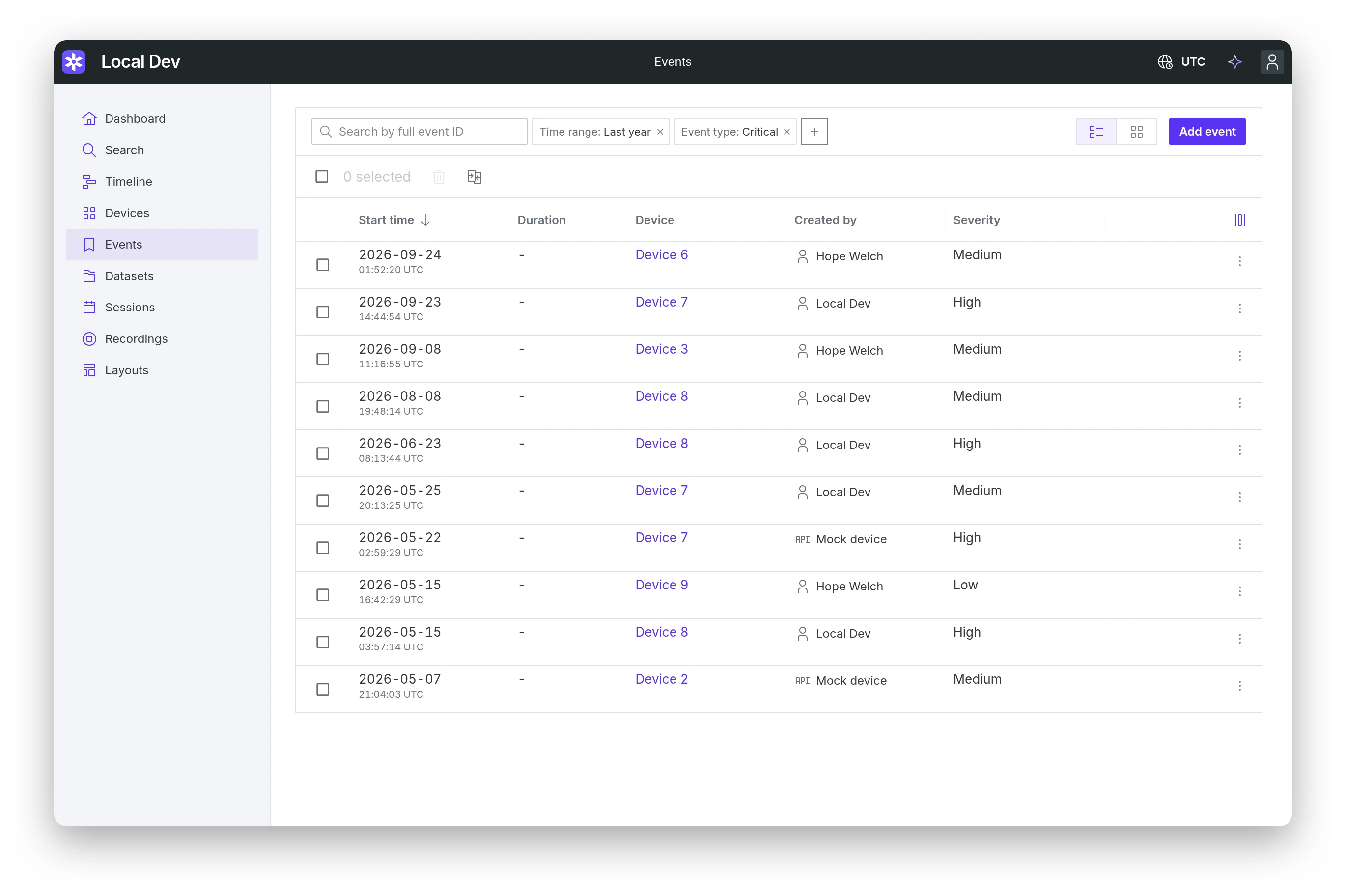Remove the Event type Critical filter
Image resolution: width=1346 pixels, height=896 pixels.
[x=786, y=132]
